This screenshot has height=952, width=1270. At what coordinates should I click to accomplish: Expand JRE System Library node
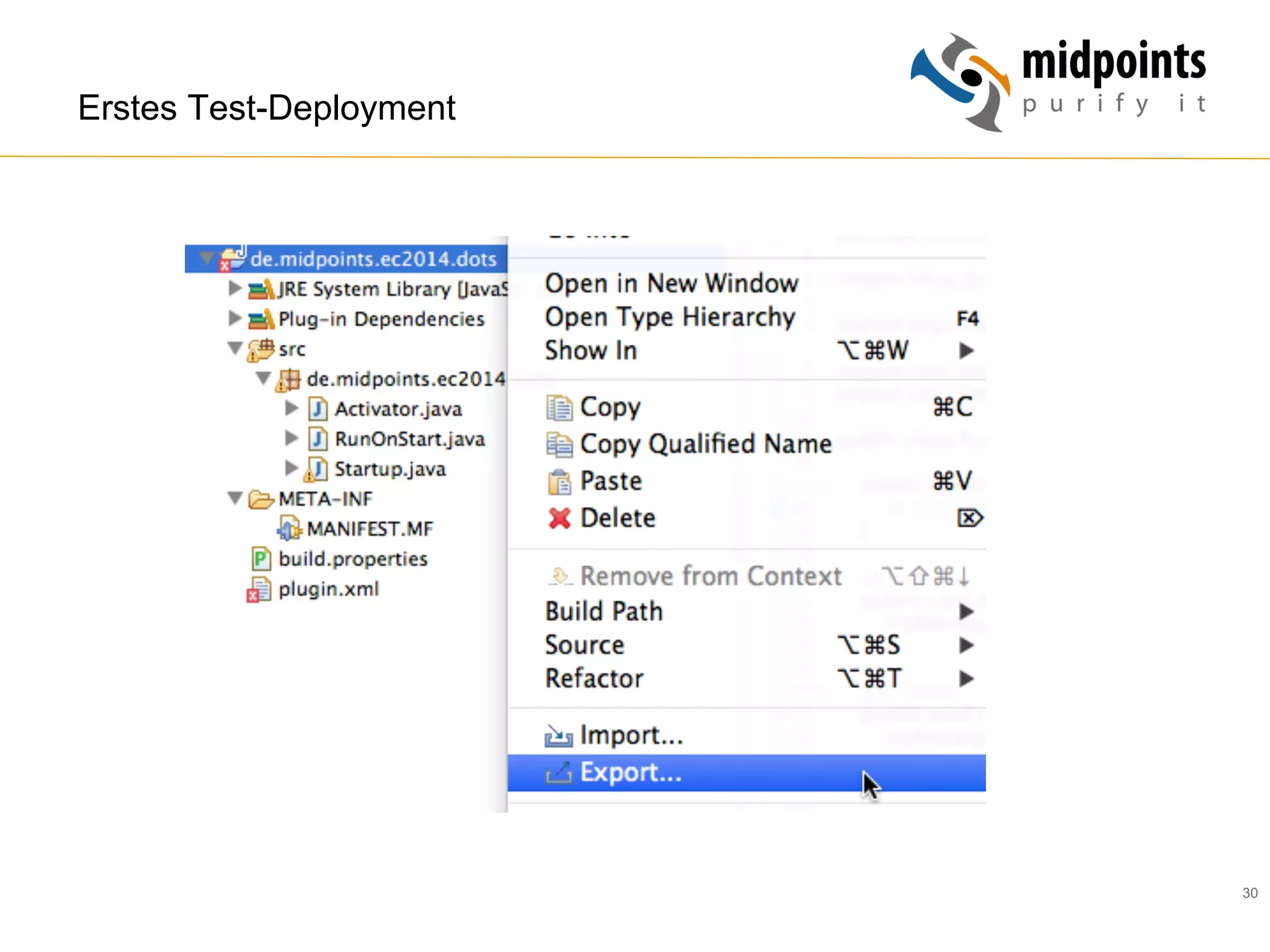click(234, 288)
